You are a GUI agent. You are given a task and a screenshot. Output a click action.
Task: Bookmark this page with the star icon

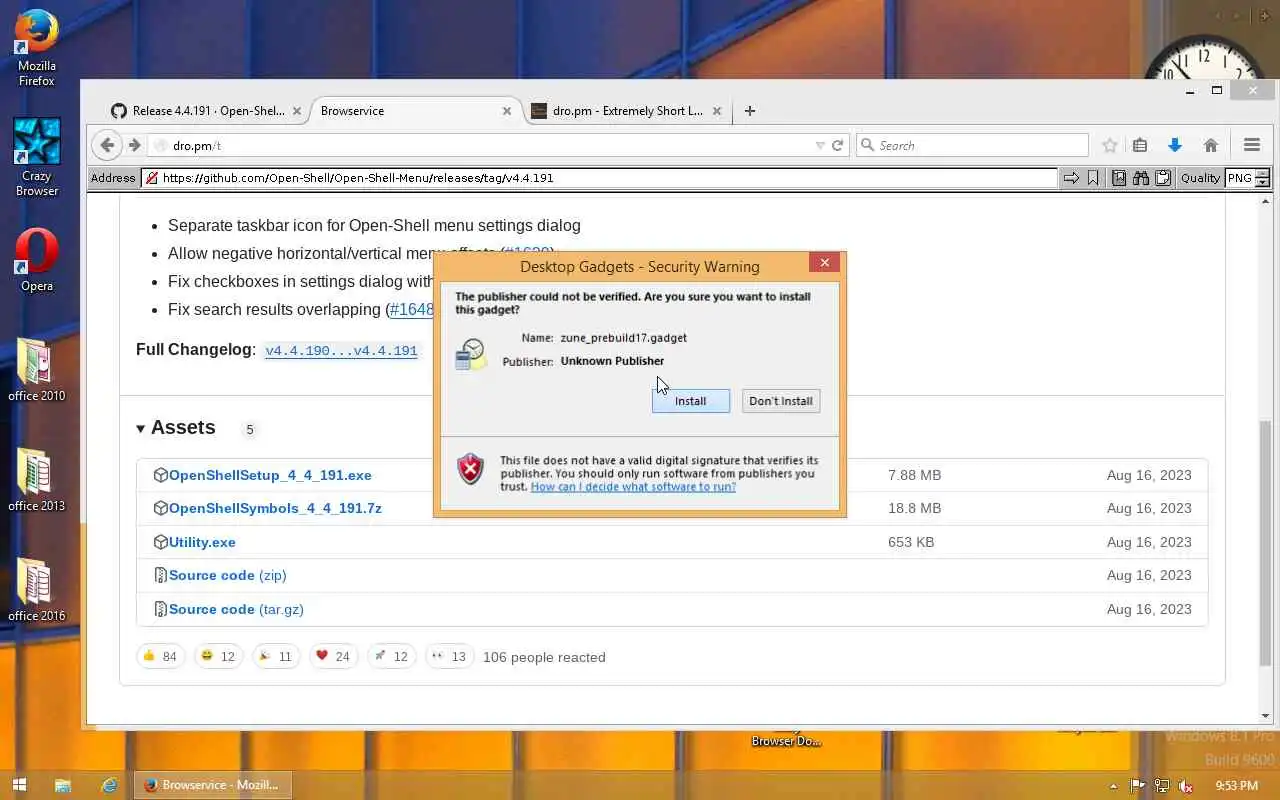[1109, 145]
